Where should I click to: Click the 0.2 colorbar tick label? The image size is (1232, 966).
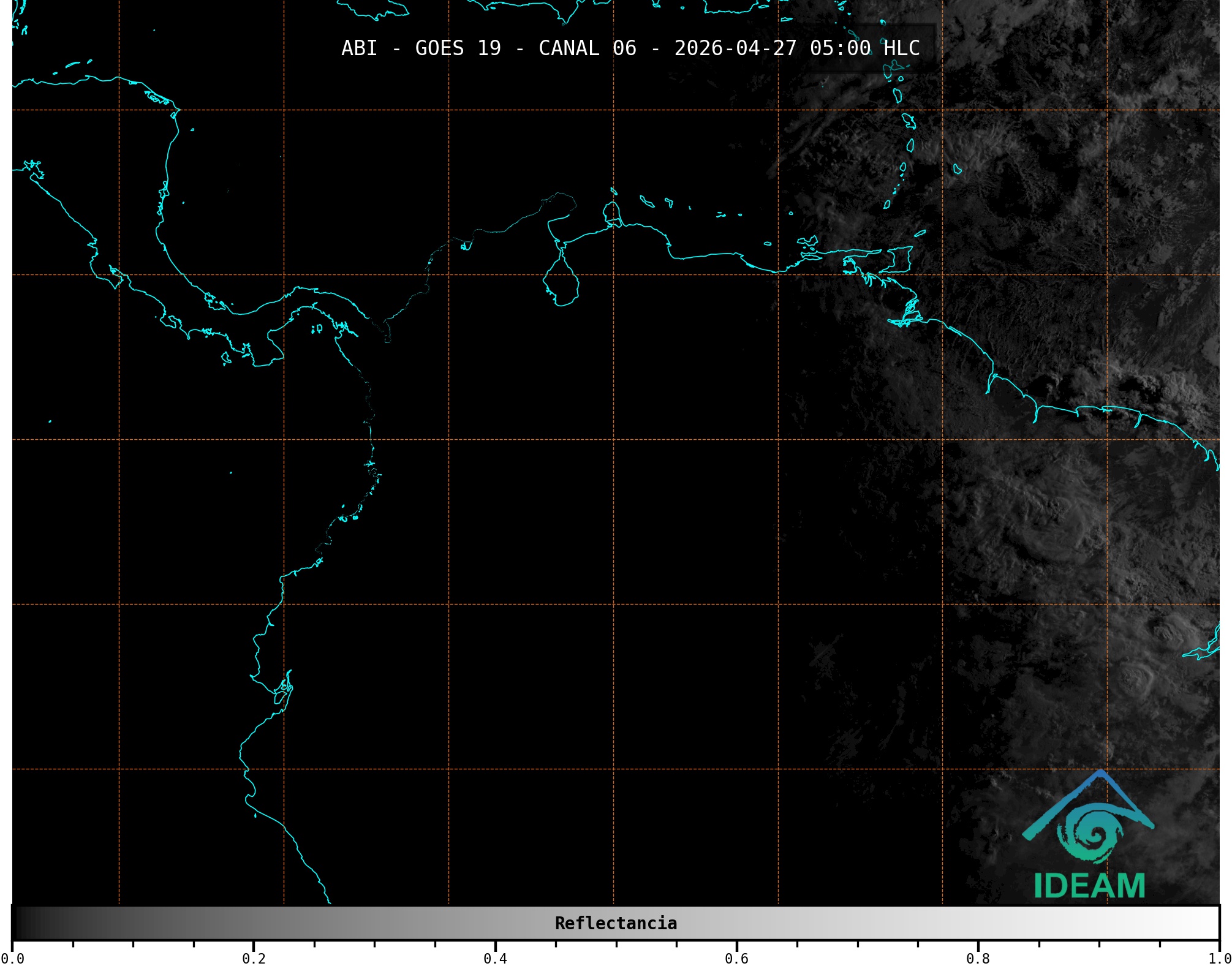click(x=254, y=958)
